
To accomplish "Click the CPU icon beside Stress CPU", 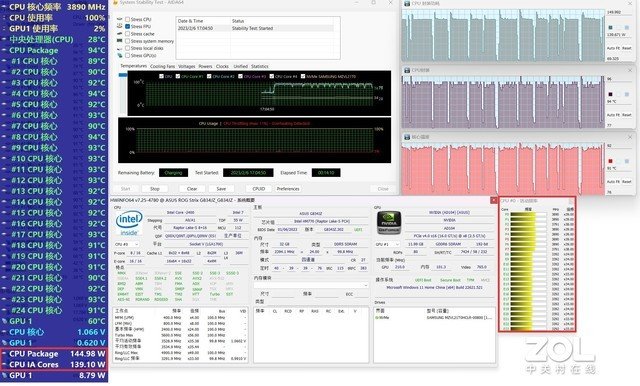I will [x=120, y=19].
